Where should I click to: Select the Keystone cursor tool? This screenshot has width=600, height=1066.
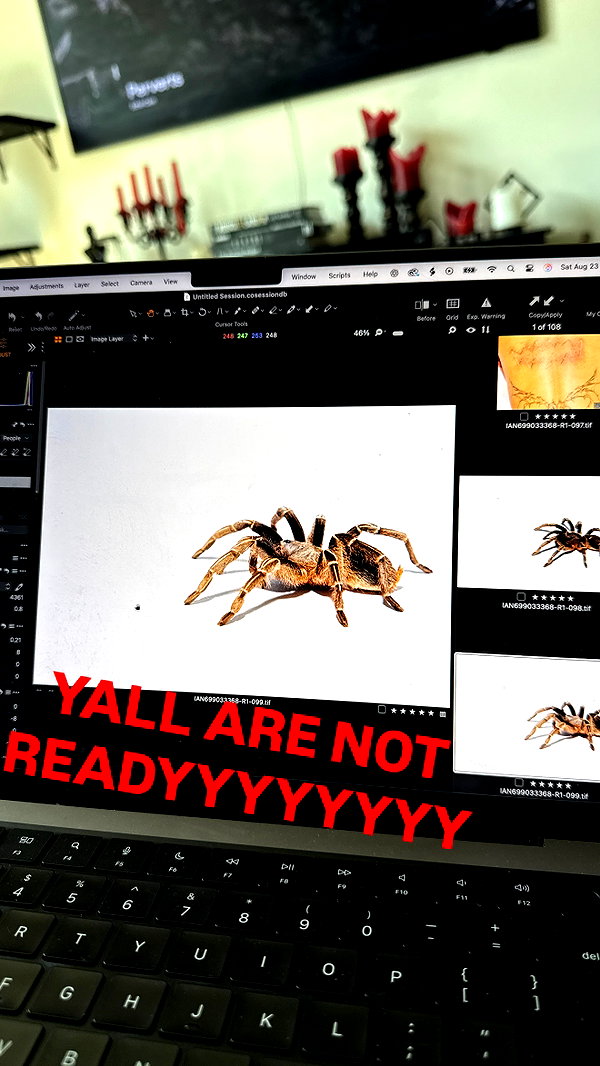point(220,311)
